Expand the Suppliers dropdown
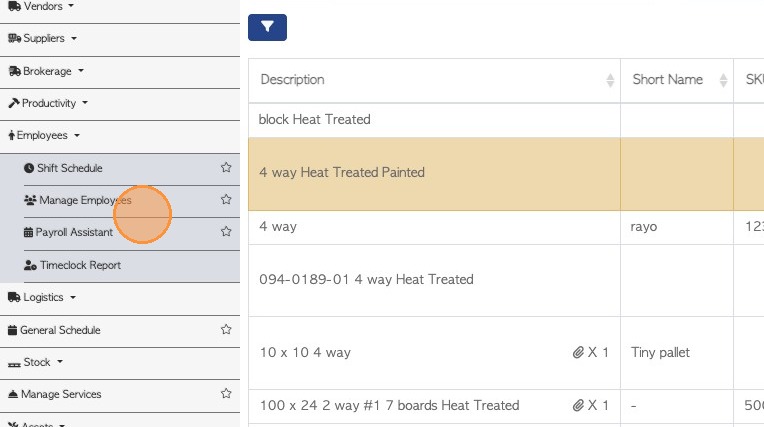Screen dimensions: 764x427 coord(43,38)
